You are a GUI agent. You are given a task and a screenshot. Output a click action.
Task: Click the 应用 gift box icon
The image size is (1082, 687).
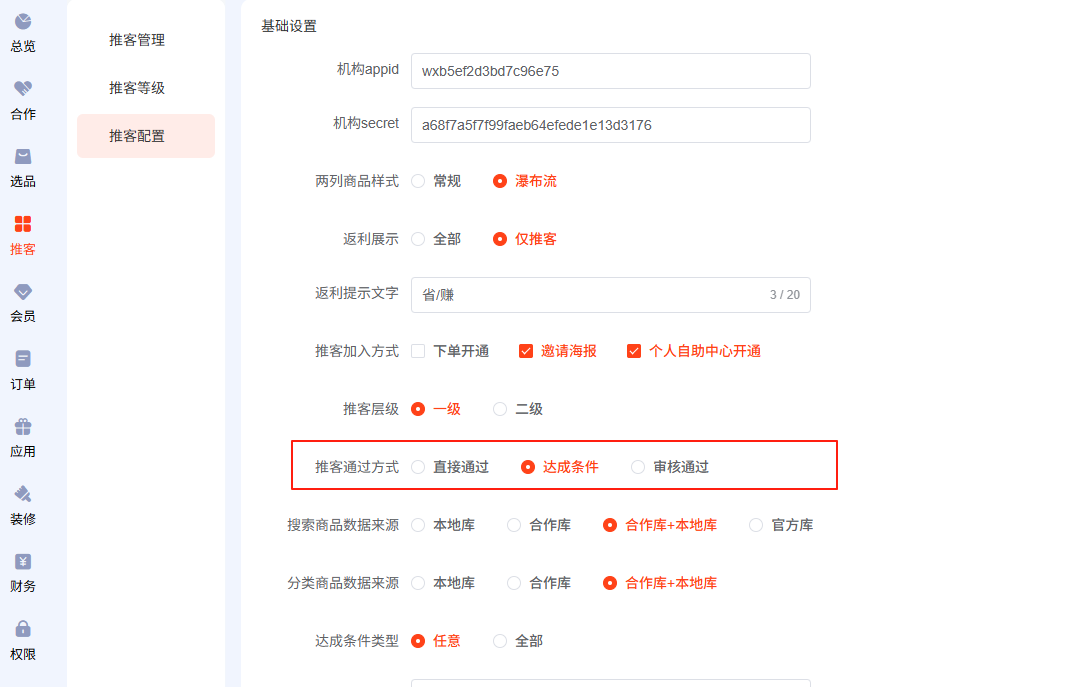click(23, 427)
